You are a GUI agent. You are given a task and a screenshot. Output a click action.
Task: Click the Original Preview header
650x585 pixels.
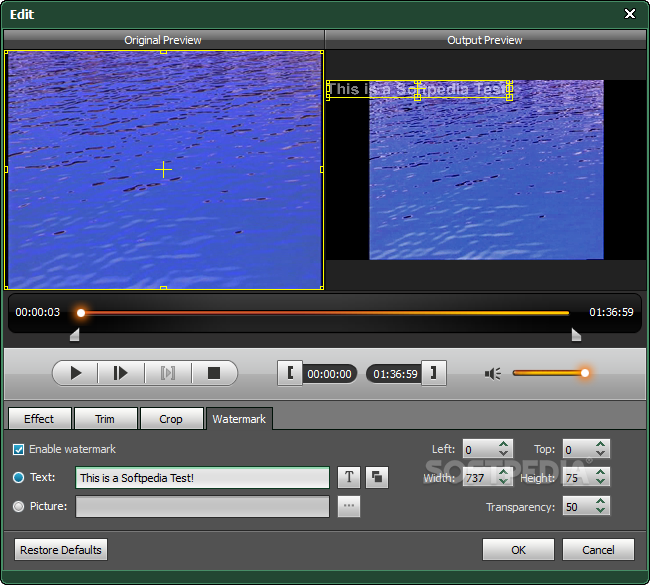point(163,40)
